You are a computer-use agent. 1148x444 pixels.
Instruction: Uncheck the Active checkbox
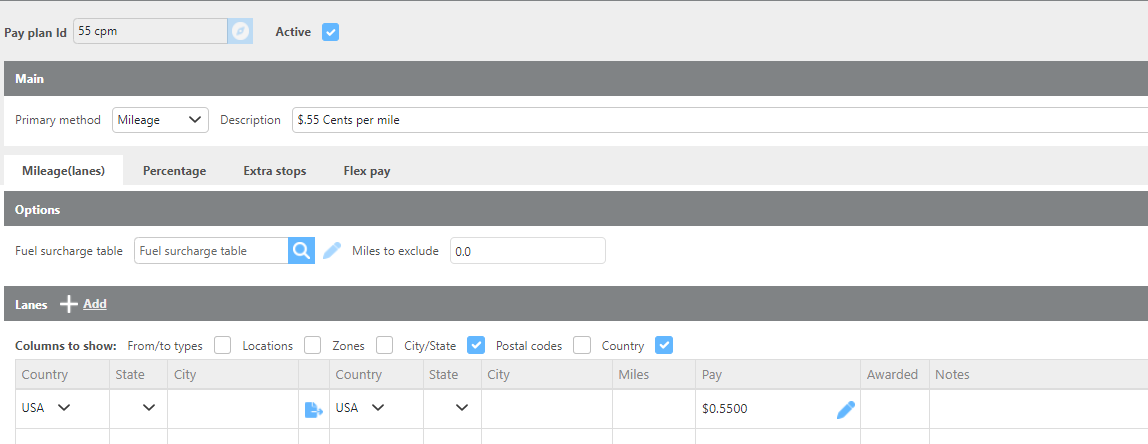tap(331, 32)
